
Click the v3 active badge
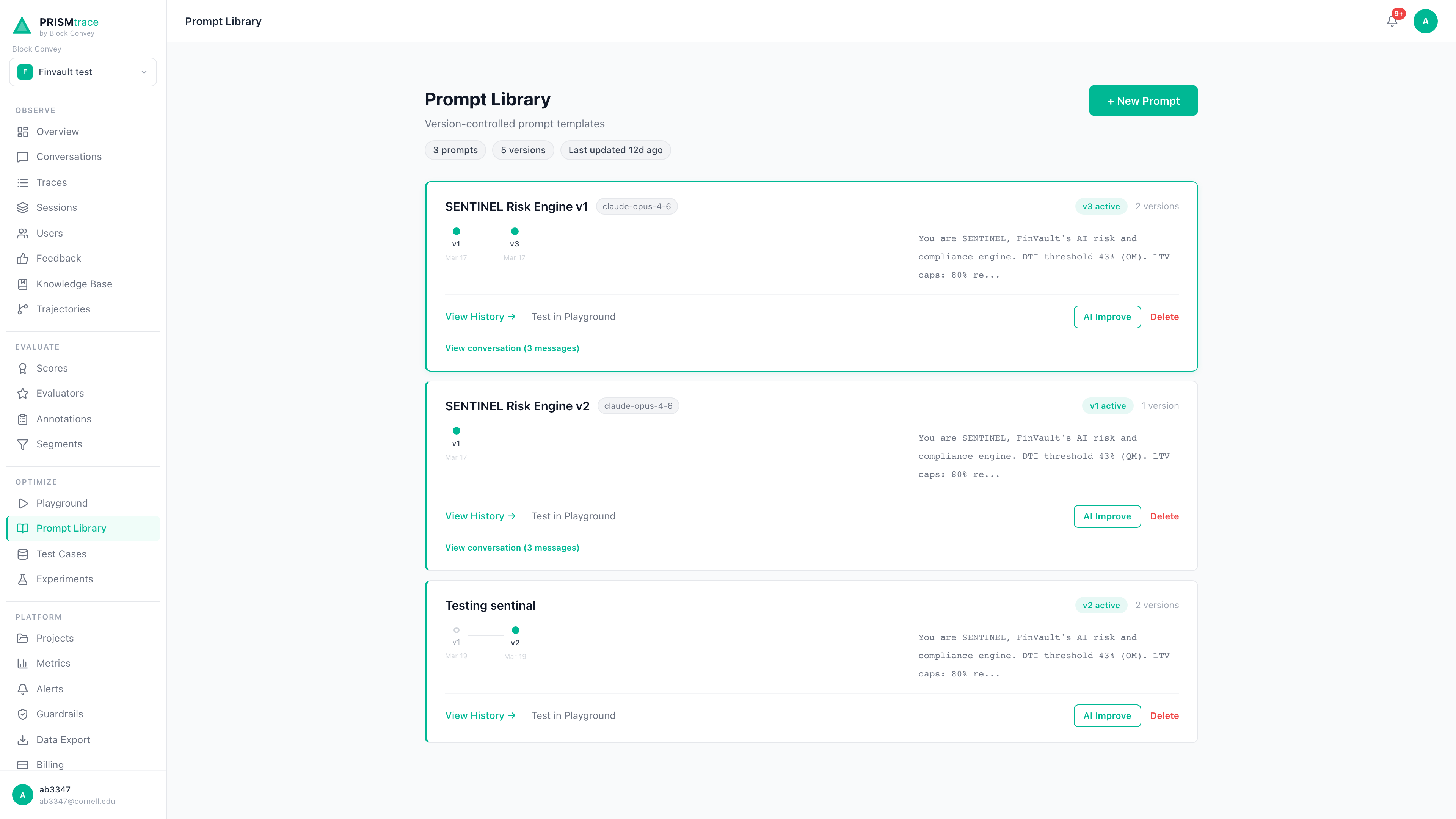click(1100, 206)
